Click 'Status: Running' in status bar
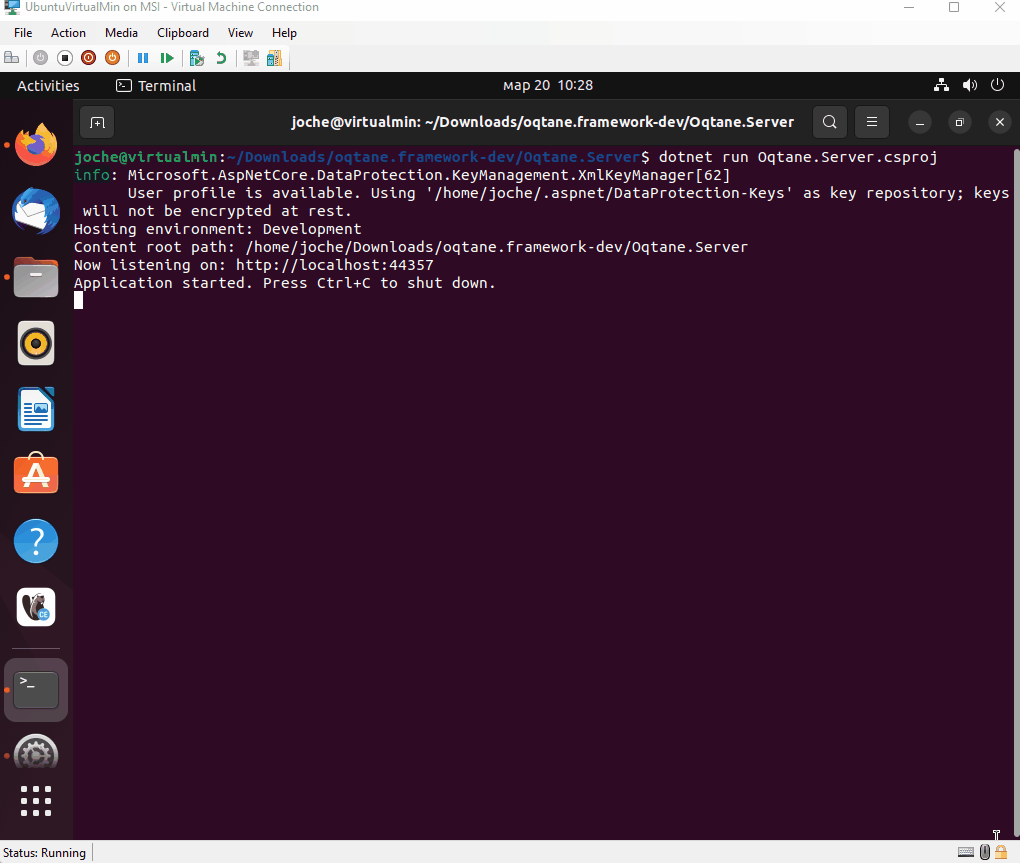1020x863 pixels. (x=44, y=853)
